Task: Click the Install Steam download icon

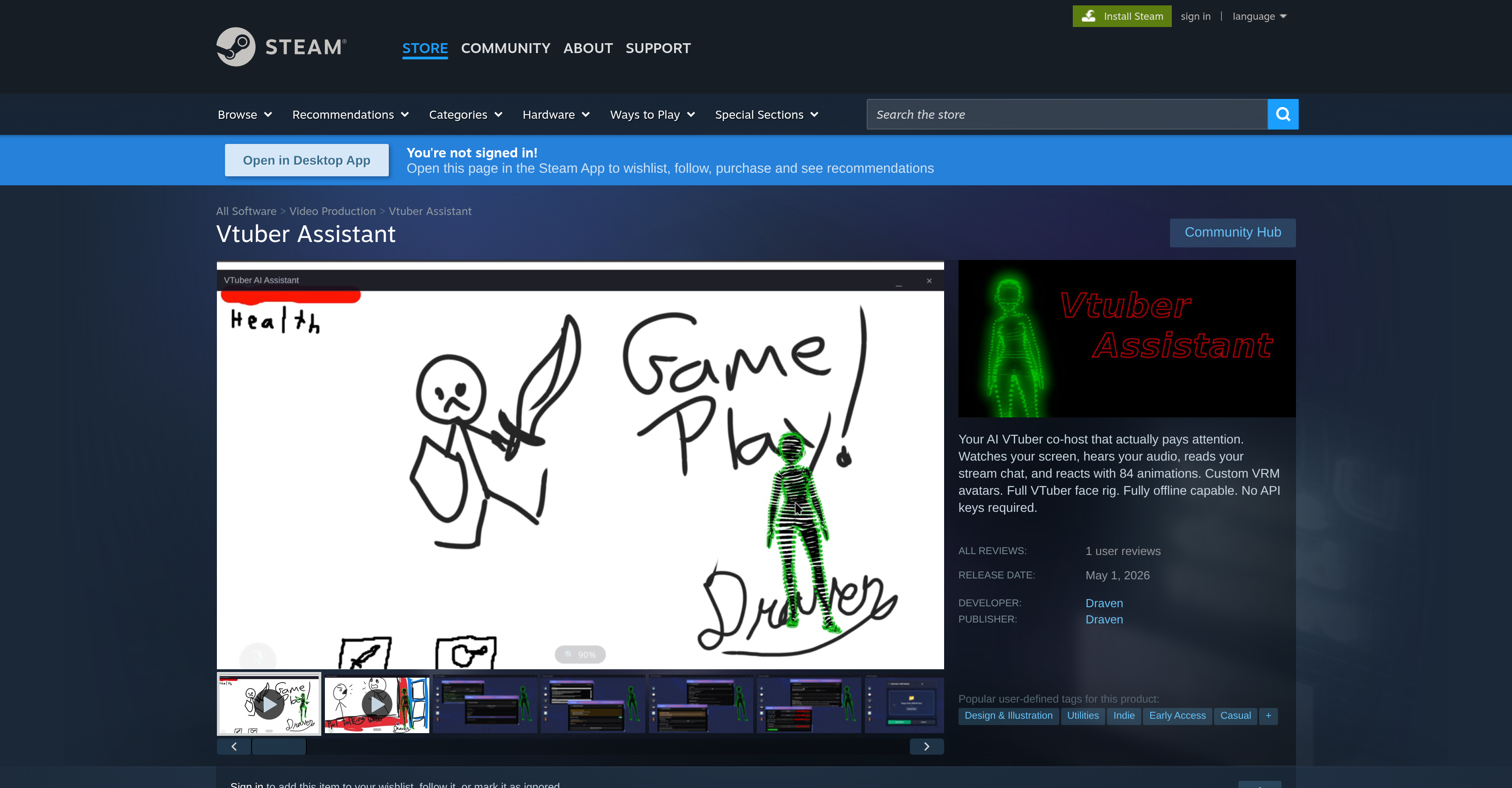Action: tap(1089, 16)
